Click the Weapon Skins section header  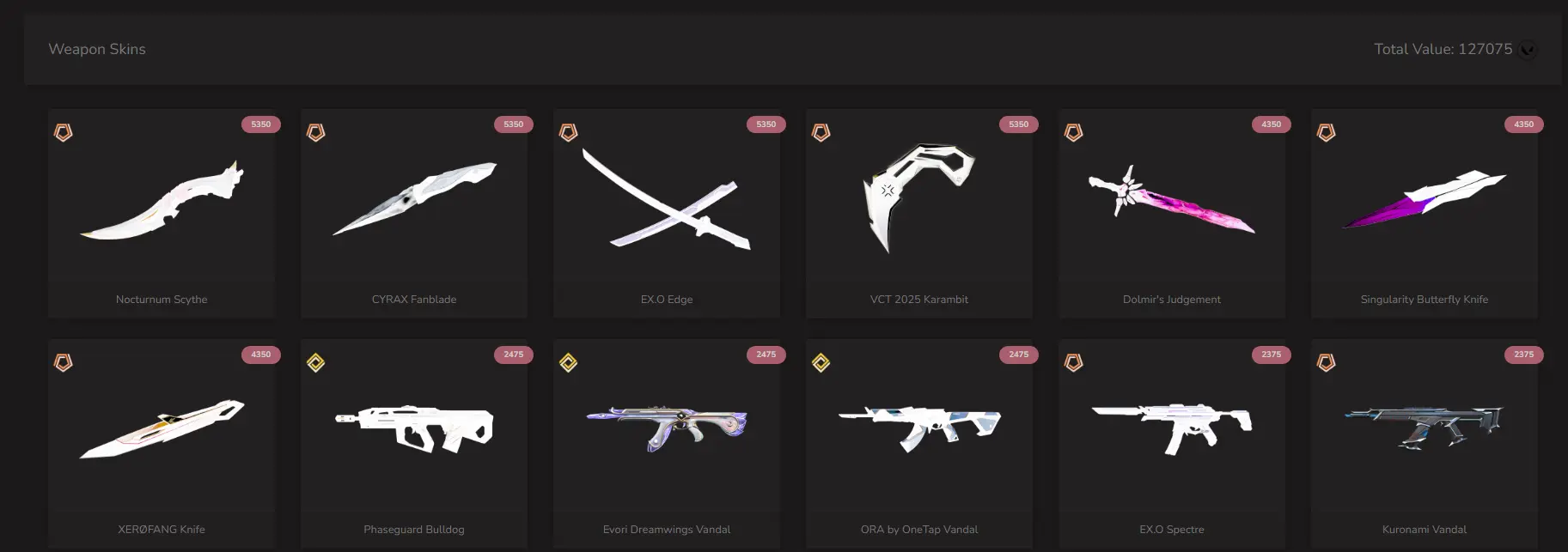(x=97, y=49)
